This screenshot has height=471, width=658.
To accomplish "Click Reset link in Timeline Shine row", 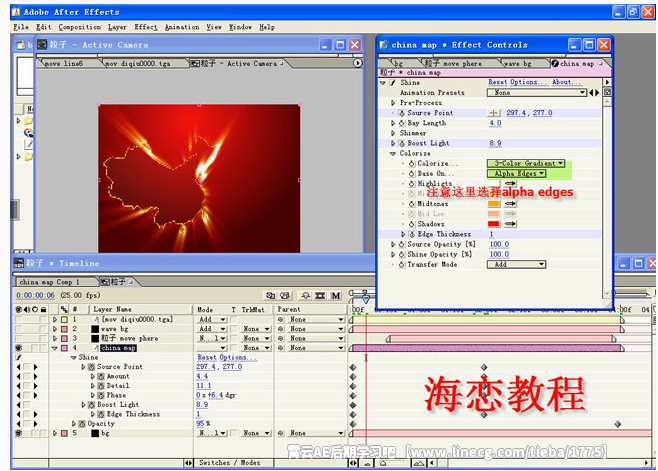I will [207, 358].
